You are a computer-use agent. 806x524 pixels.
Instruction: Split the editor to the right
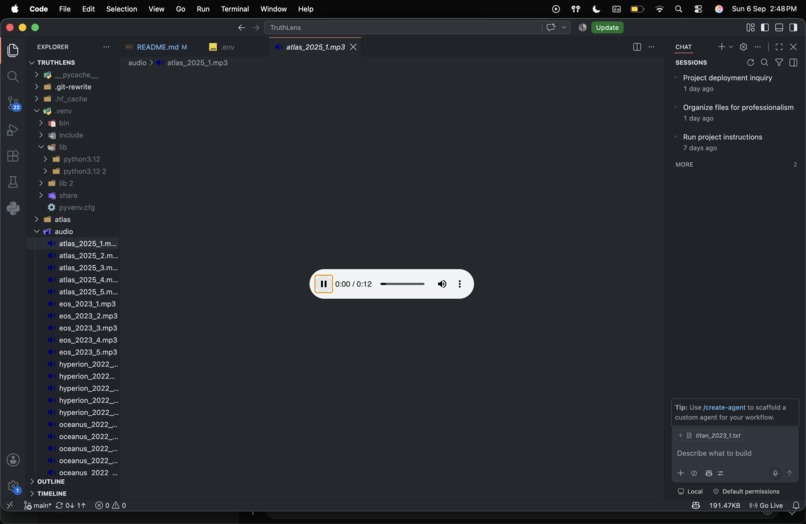click(637, 47)
